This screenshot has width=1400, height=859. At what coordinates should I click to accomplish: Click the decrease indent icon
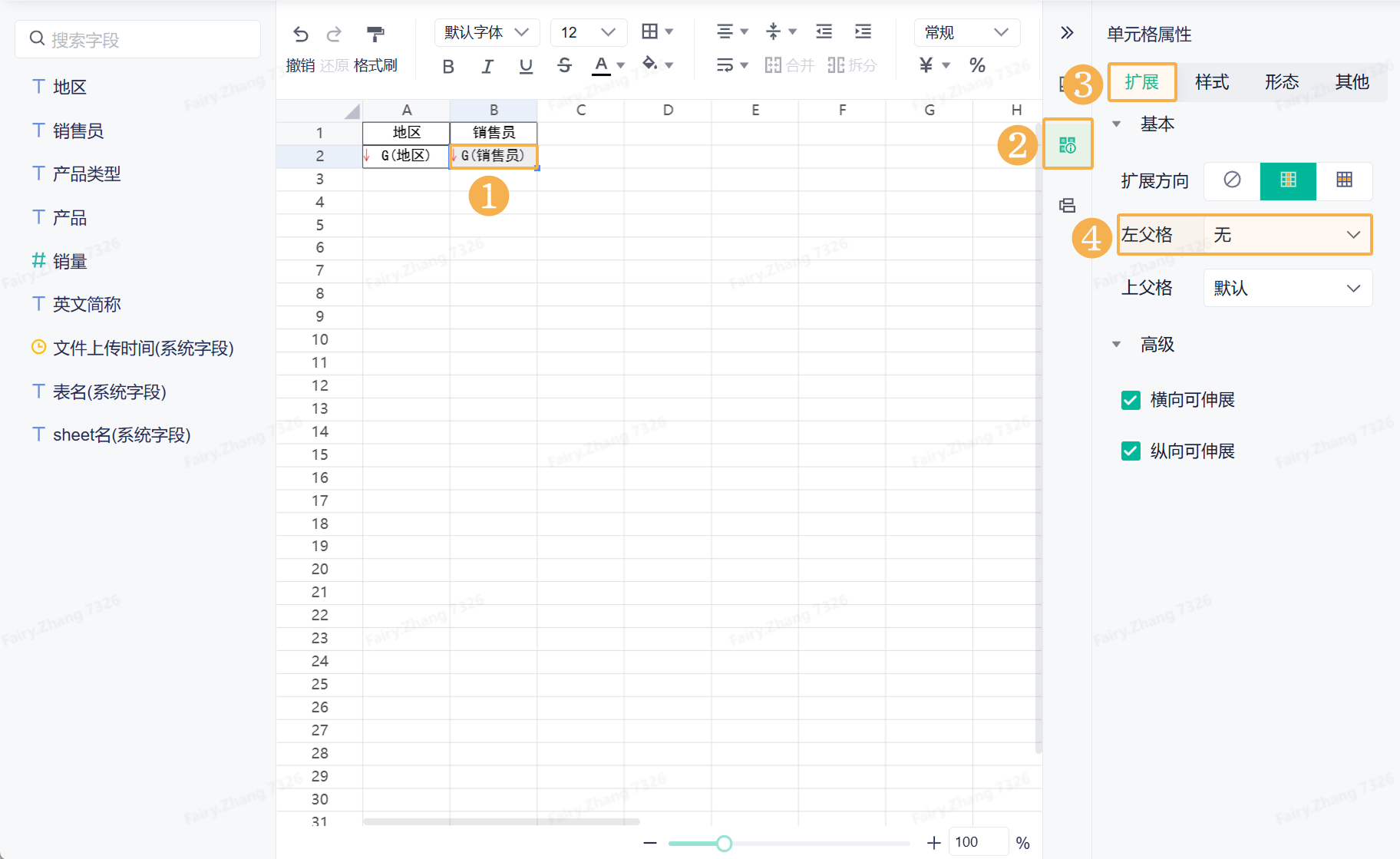coord(824,31)
